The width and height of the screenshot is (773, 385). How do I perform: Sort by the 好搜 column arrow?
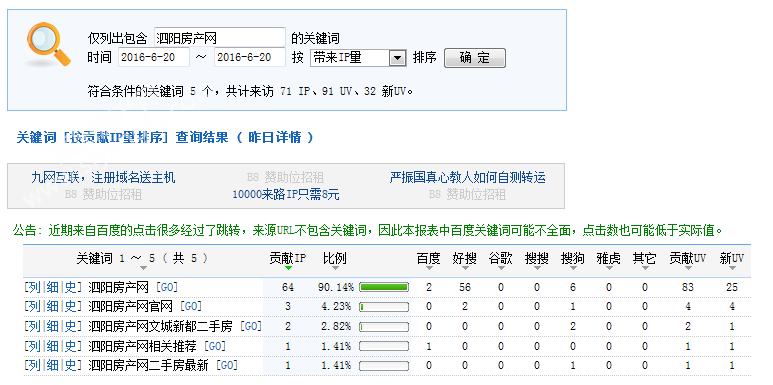click(465, 268)
